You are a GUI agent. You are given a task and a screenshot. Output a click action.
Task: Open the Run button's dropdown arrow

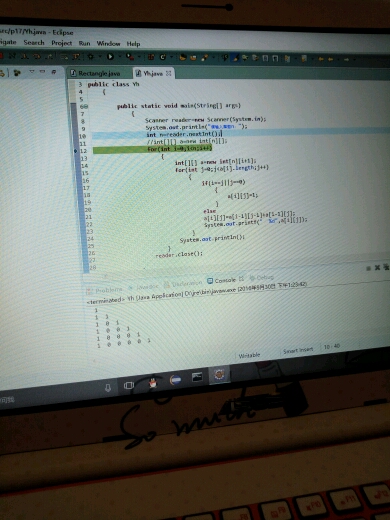coord(119,57)
